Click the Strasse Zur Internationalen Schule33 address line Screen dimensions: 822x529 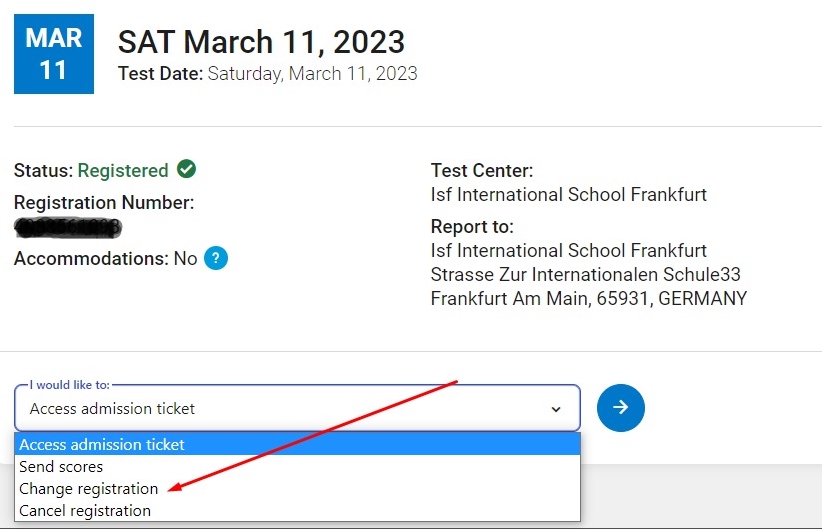(585, 274)
